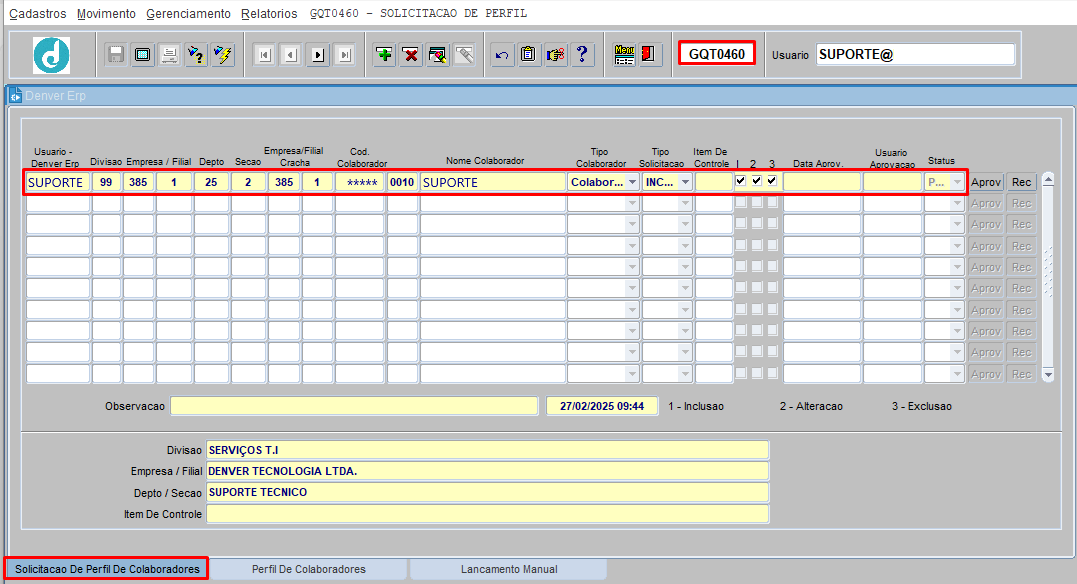Click the Nome Colaborador cell 'SUPORTE'
The height and width of the screenshot is (584, 1077).
(x=492, y=182)
